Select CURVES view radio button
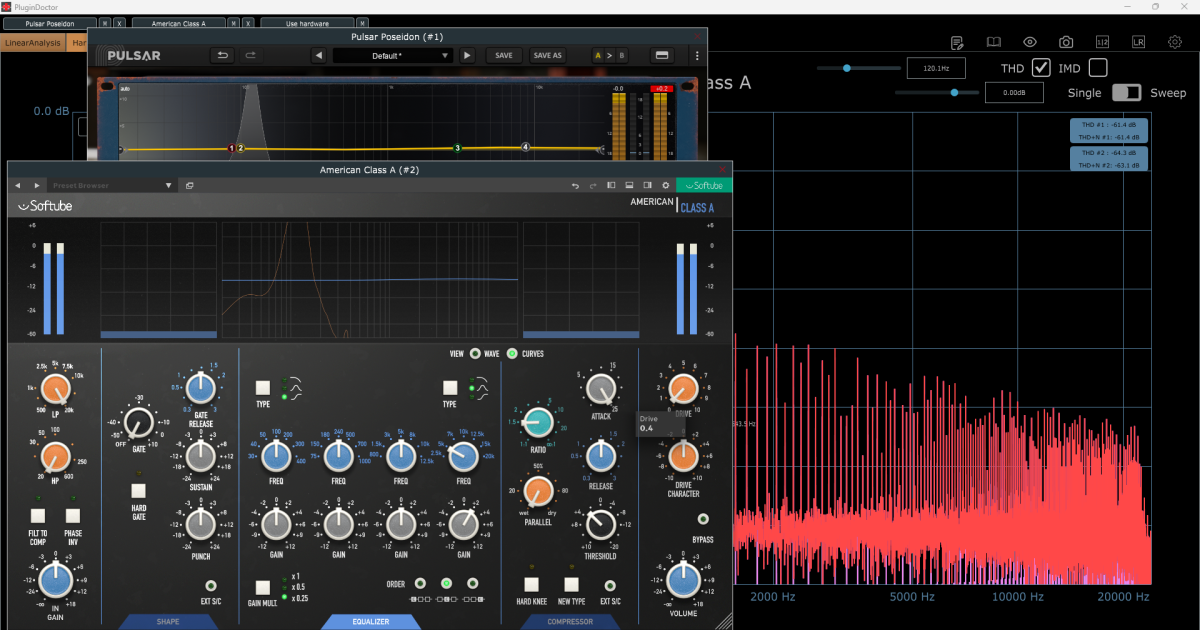 [512, 353]
